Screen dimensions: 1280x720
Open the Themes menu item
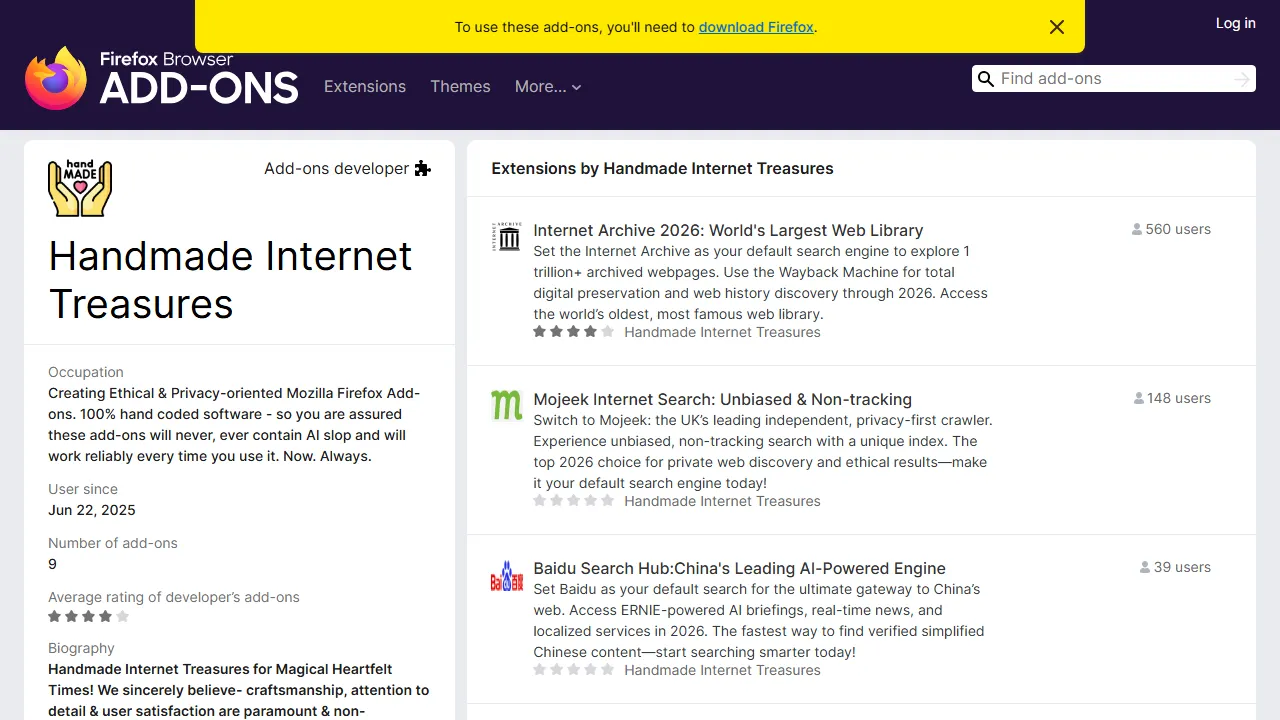[460, 87]
